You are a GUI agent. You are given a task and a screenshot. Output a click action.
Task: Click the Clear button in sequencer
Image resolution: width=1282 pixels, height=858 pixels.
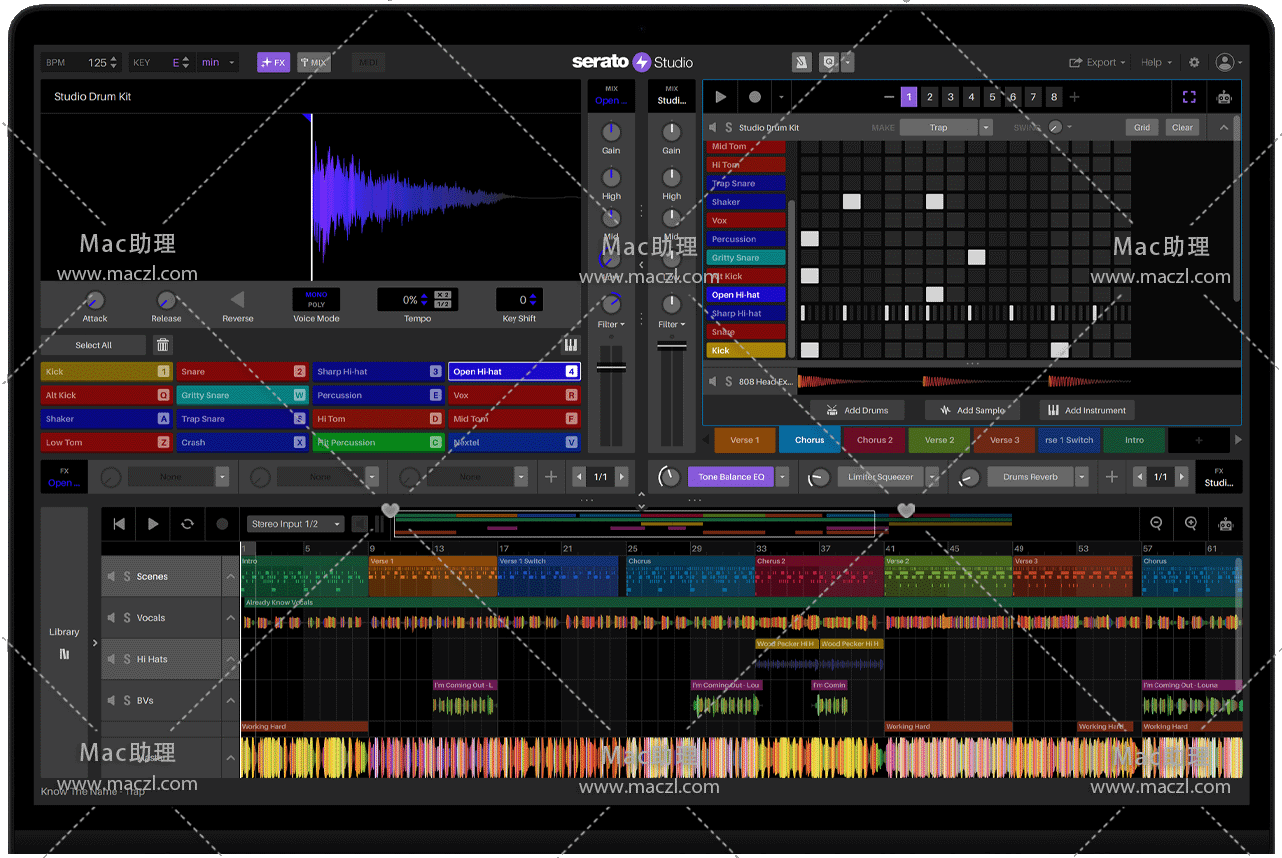pyautogui.click(x=1182, y=128)
